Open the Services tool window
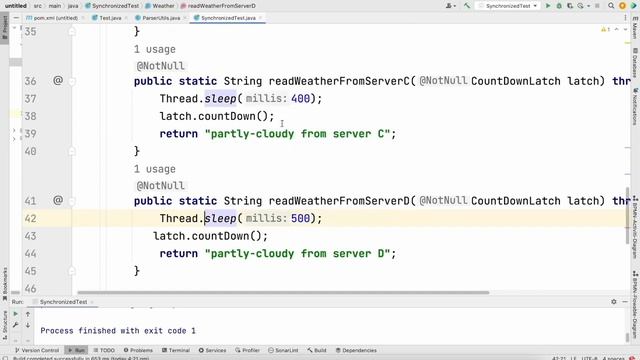 coord(212,350)
